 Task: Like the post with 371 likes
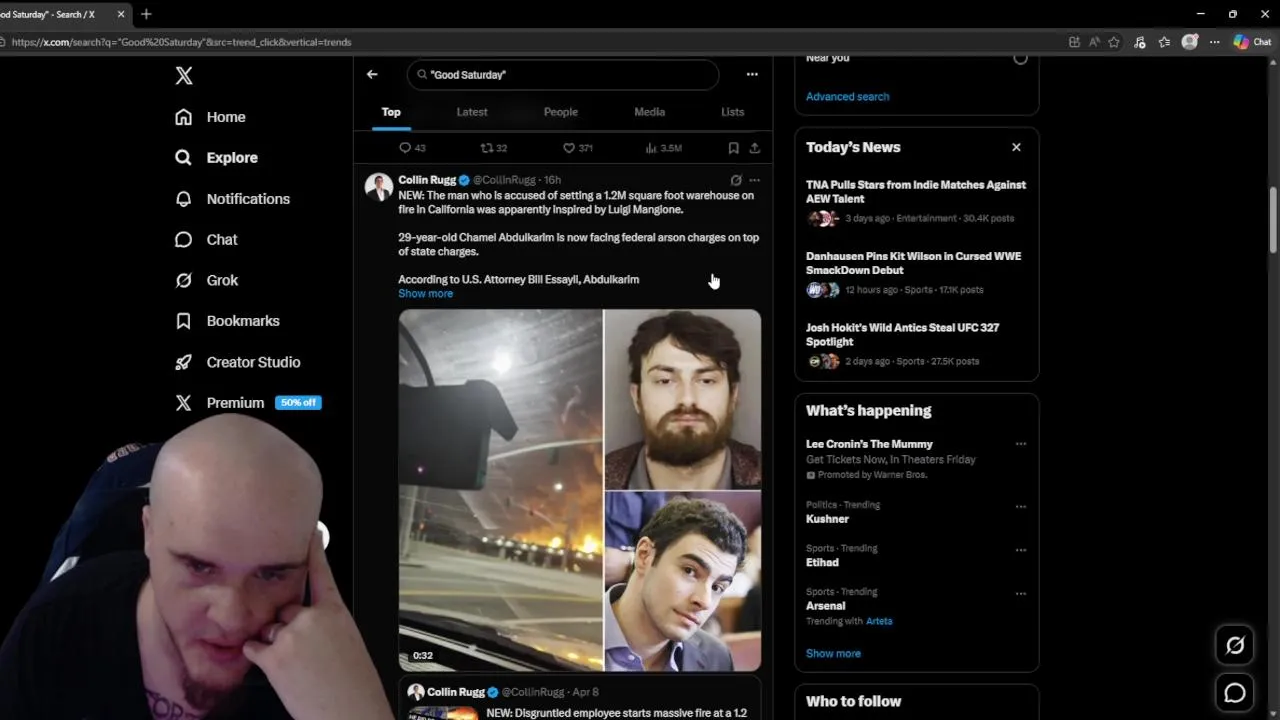tap(578, 148)
